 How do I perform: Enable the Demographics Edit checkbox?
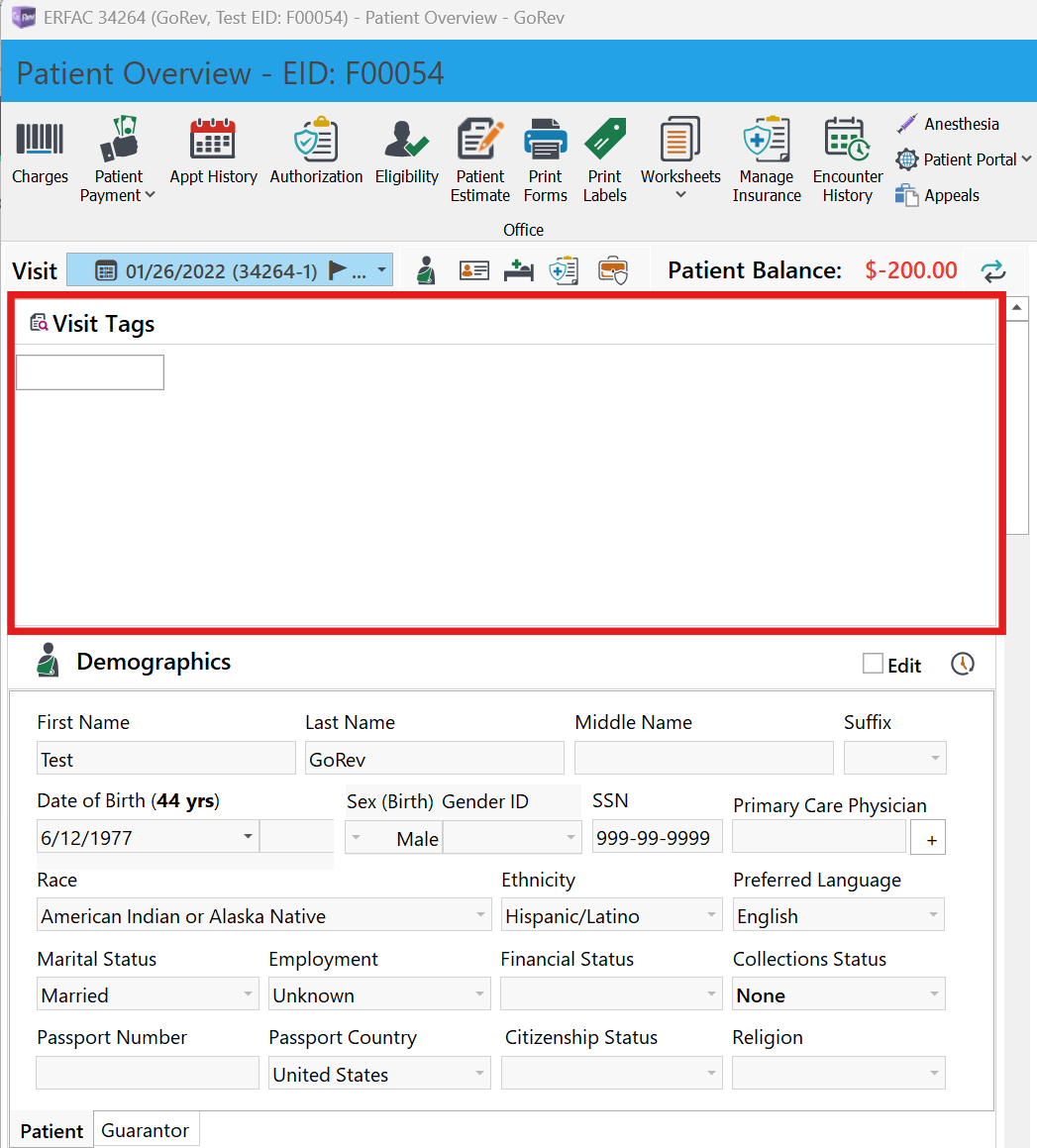point(873,664)
